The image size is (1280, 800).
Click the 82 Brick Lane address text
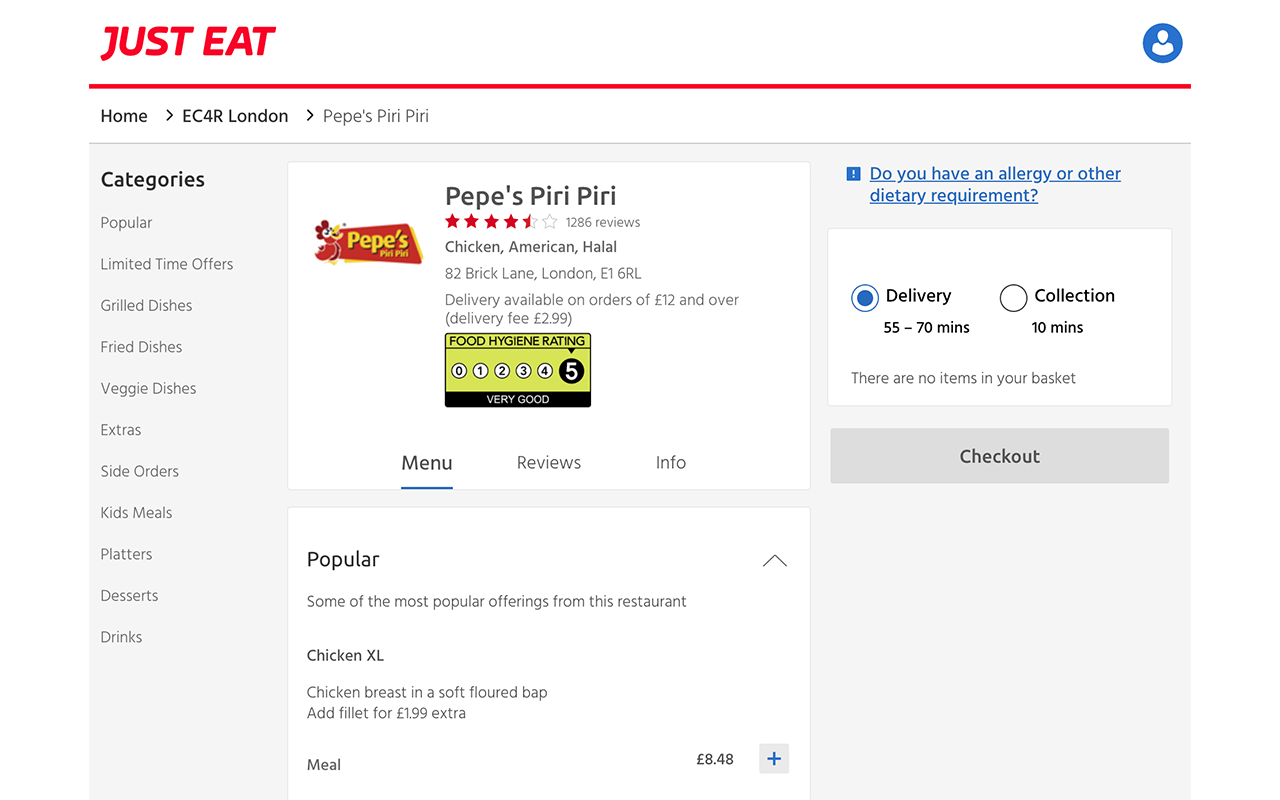[543, 273]
